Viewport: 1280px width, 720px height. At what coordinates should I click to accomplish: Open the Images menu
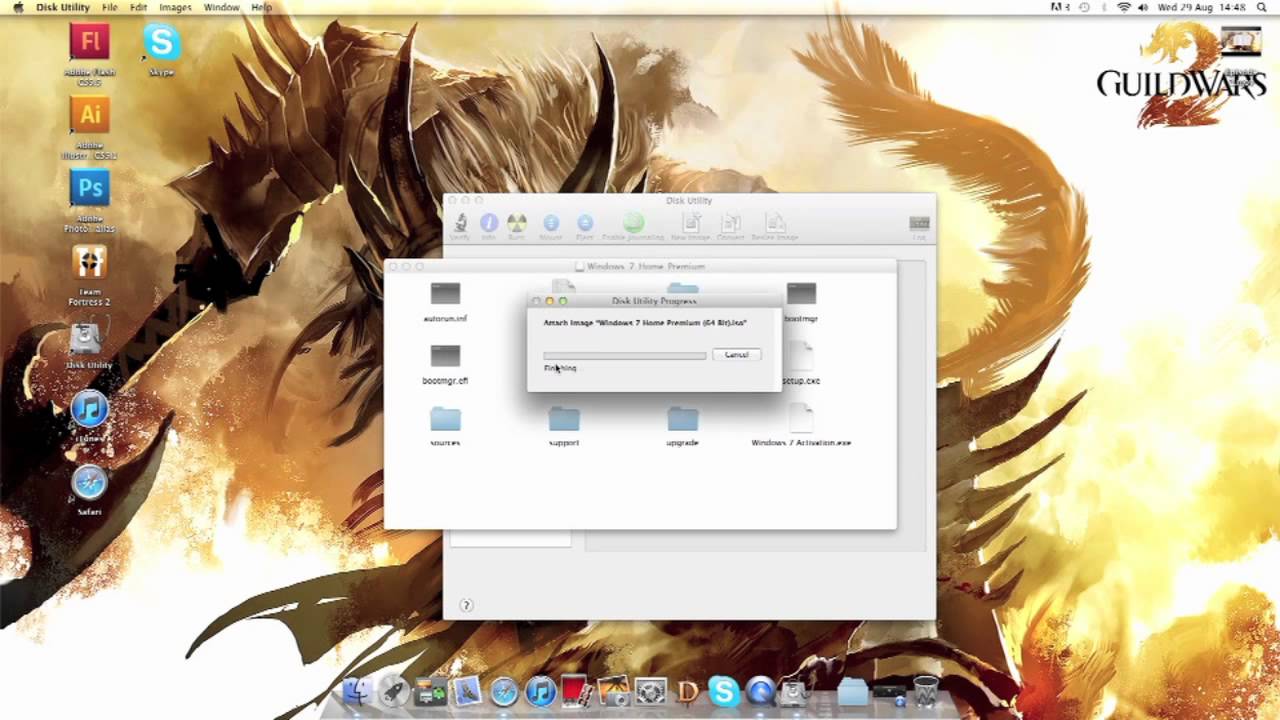click(x=175, y=7)
